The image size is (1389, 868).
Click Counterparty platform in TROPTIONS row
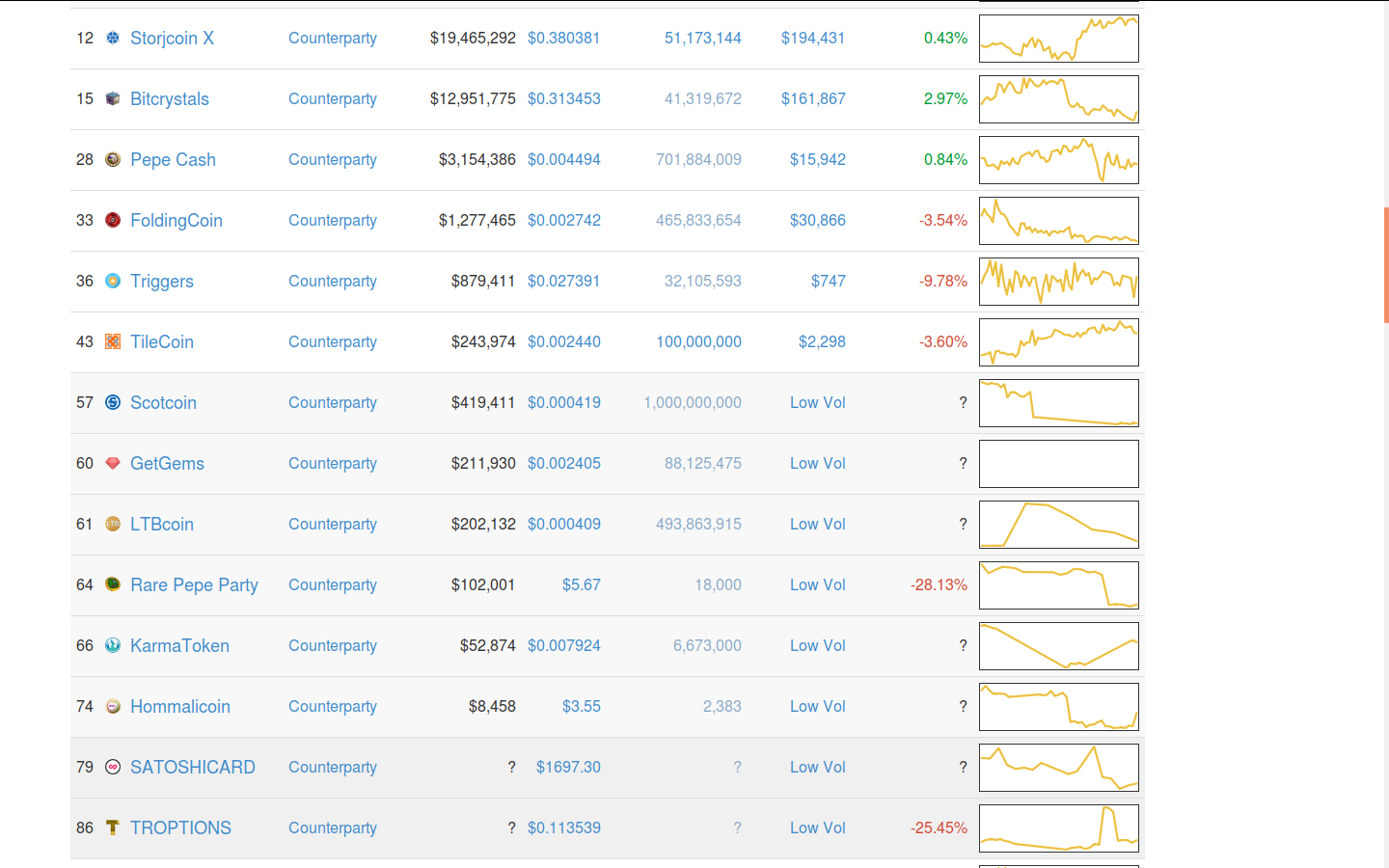pos(333,827)
